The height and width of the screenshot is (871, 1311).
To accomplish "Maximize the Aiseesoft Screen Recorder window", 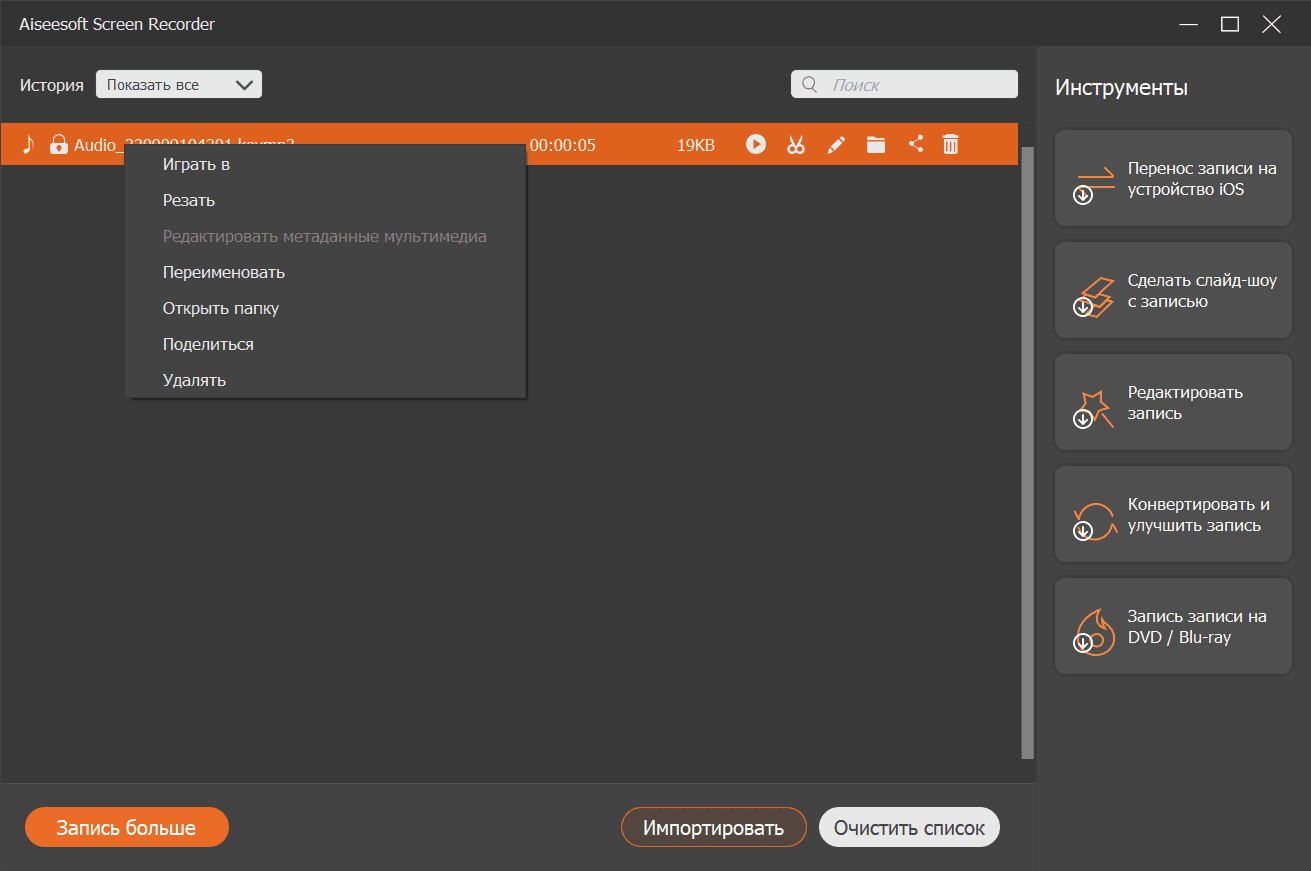I will point(1230,24).
